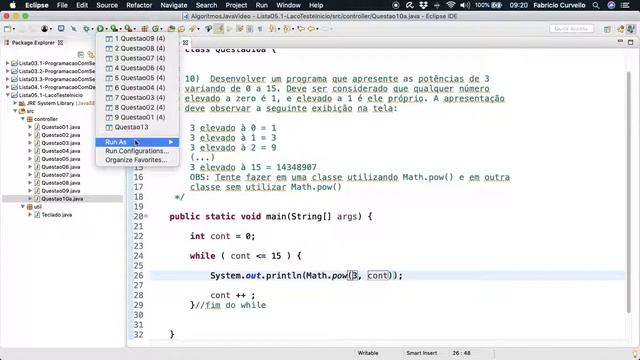Screen dimensions: 640x360
Task: Click the Back navigation arrow icon
Action: click(x=311, y=29)
